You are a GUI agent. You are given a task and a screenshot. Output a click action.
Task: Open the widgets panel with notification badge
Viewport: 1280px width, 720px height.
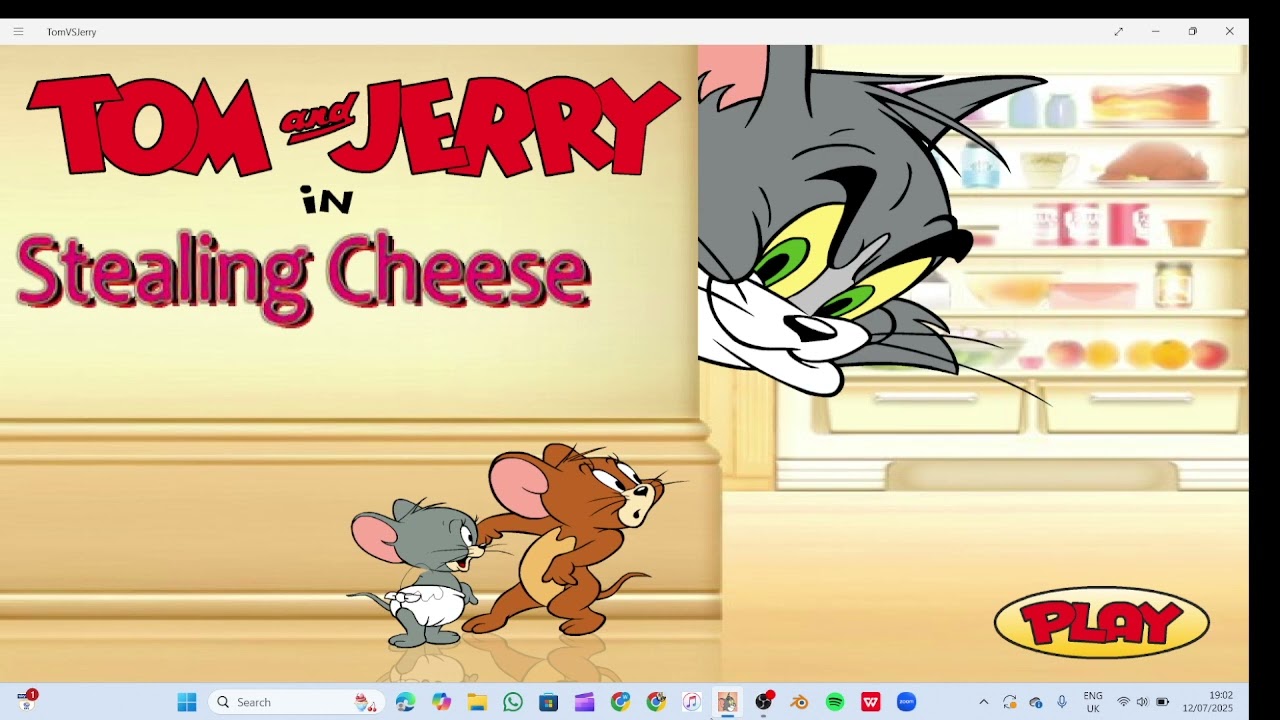(27, 701)
